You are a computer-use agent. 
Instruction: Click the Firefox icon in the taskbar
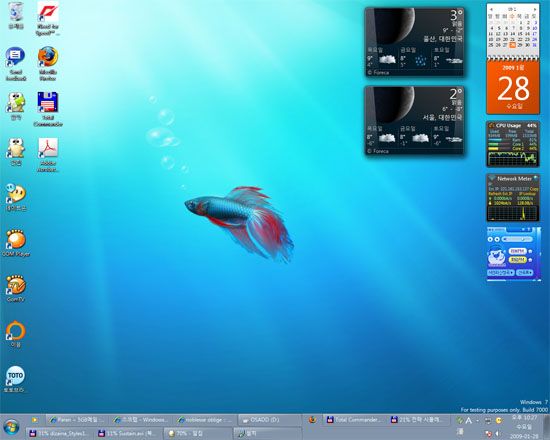point(312,420)
